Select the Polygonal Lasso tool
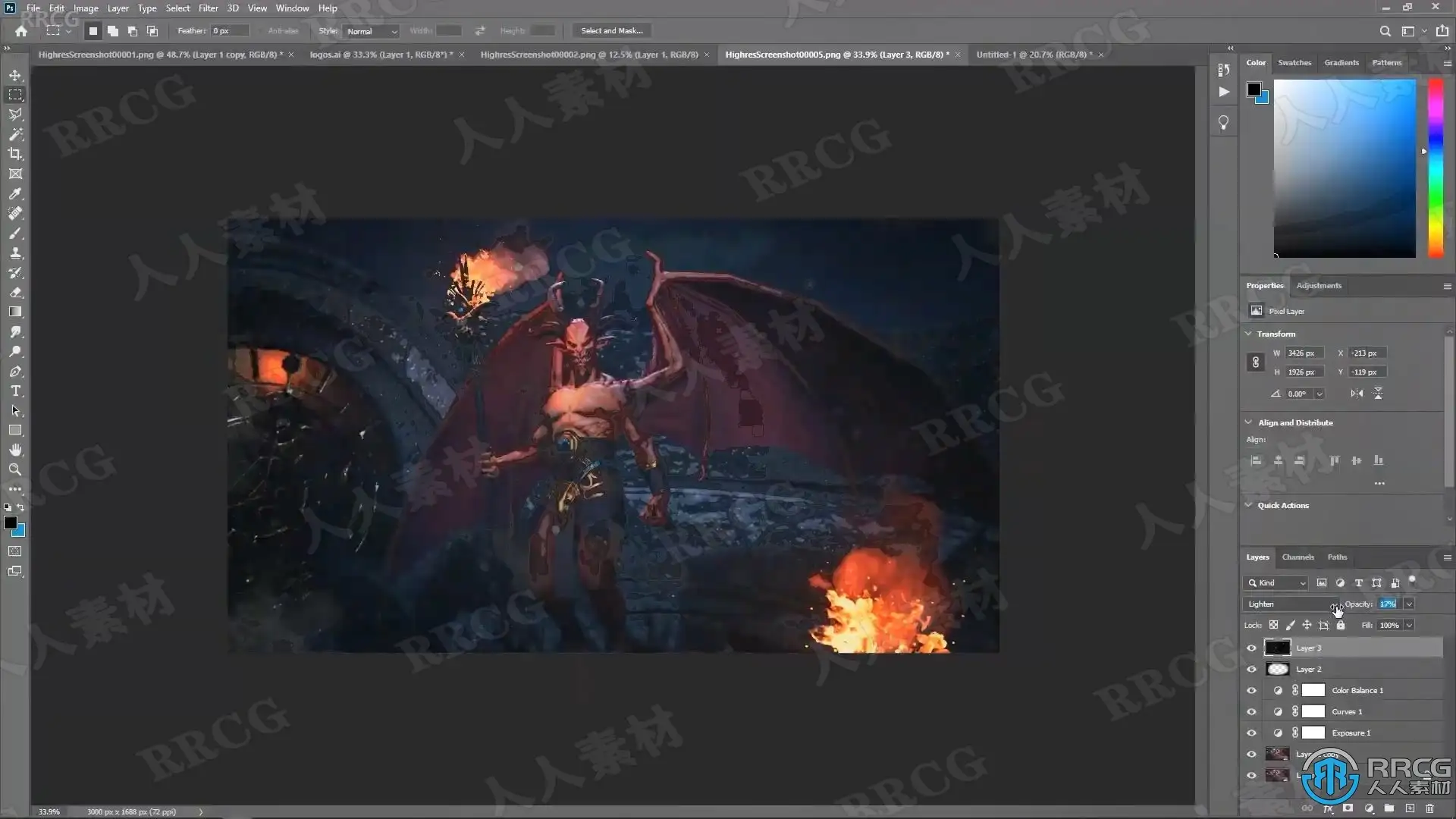Screen dimensions: 1456x819 point(15,115)
